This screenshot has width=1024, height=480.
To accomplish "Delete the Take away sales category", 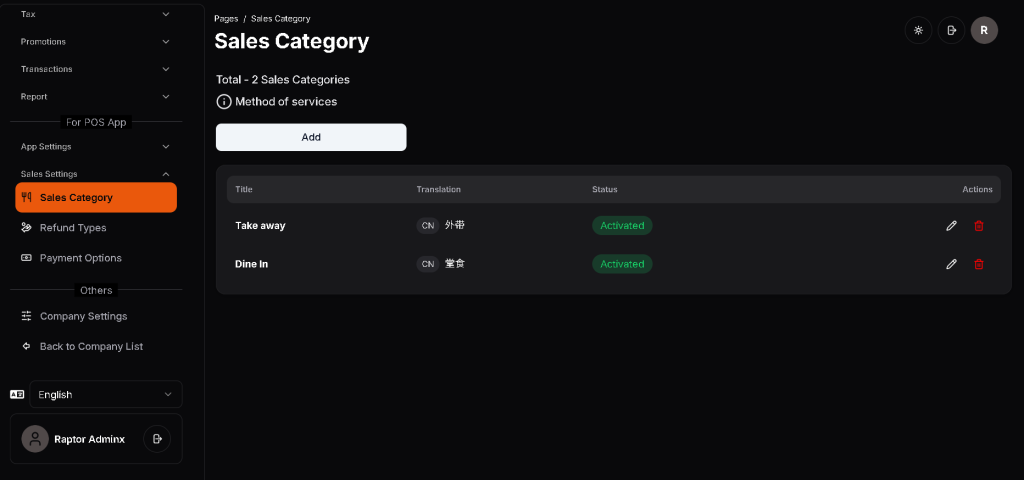I will pyautogui.click(x=979, y=226).
